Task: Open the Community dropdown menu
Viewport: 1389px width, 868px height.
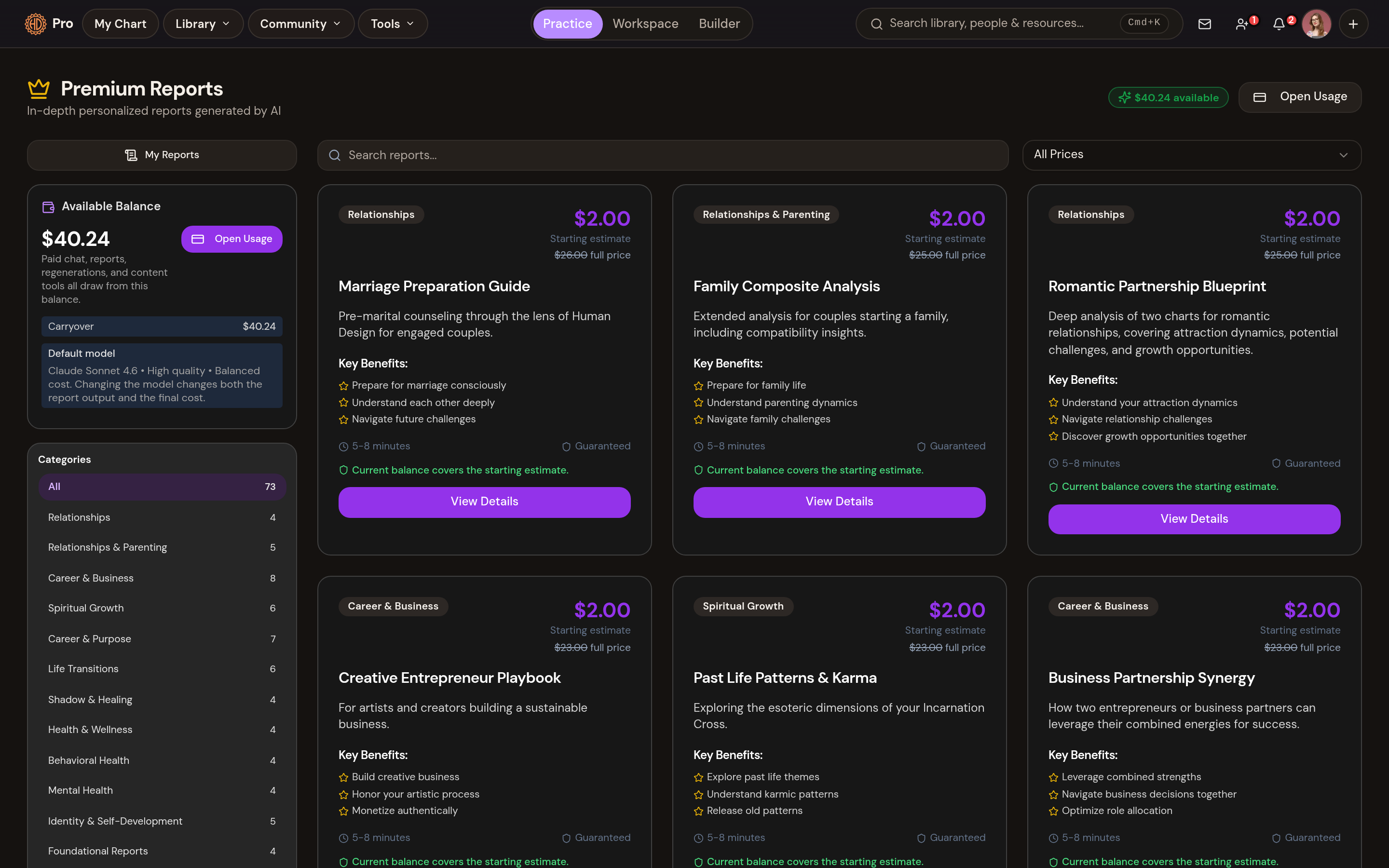Action: [x=301, y=24]
